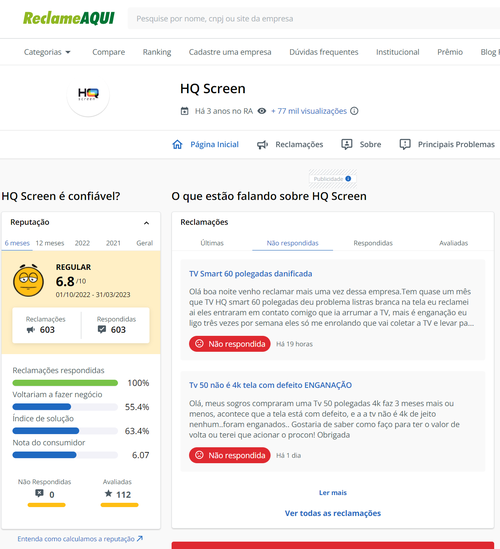Switch to Avaliadas complaints tab

pos(454,243)
